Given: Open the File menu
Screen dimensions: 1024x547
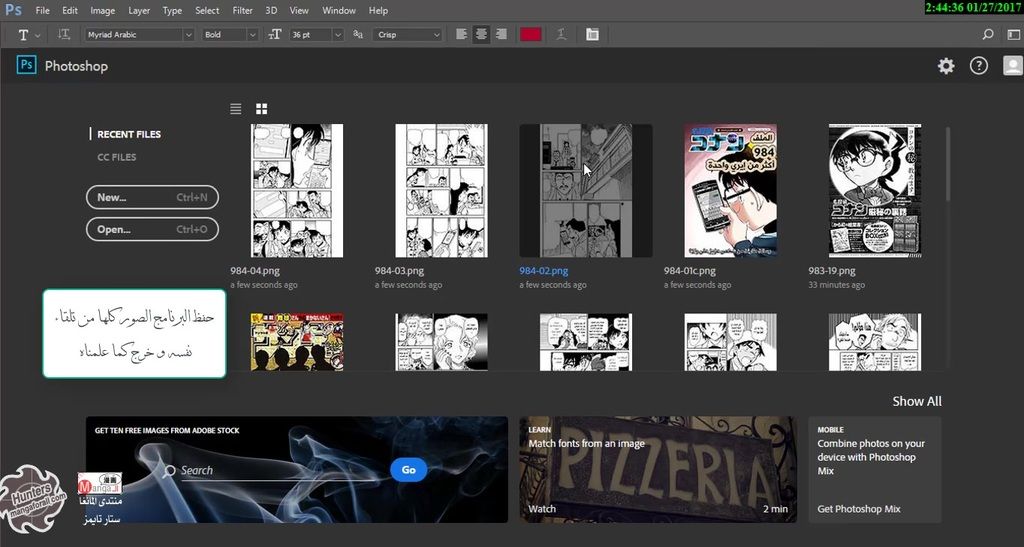Looking at the screenshot, I should point(42,10).
